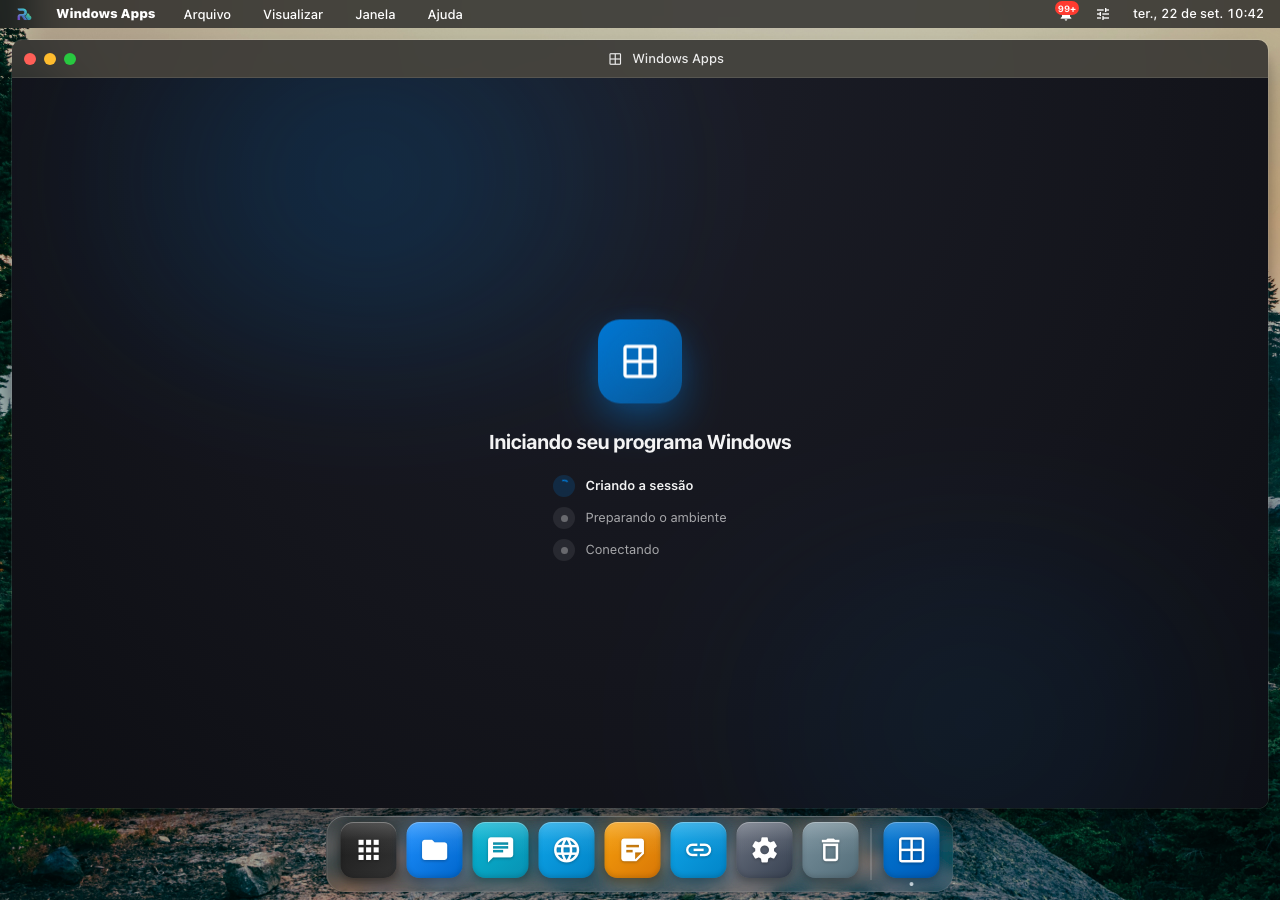
Task: Open the web browser globe icon
Action: tap(567, 850)
